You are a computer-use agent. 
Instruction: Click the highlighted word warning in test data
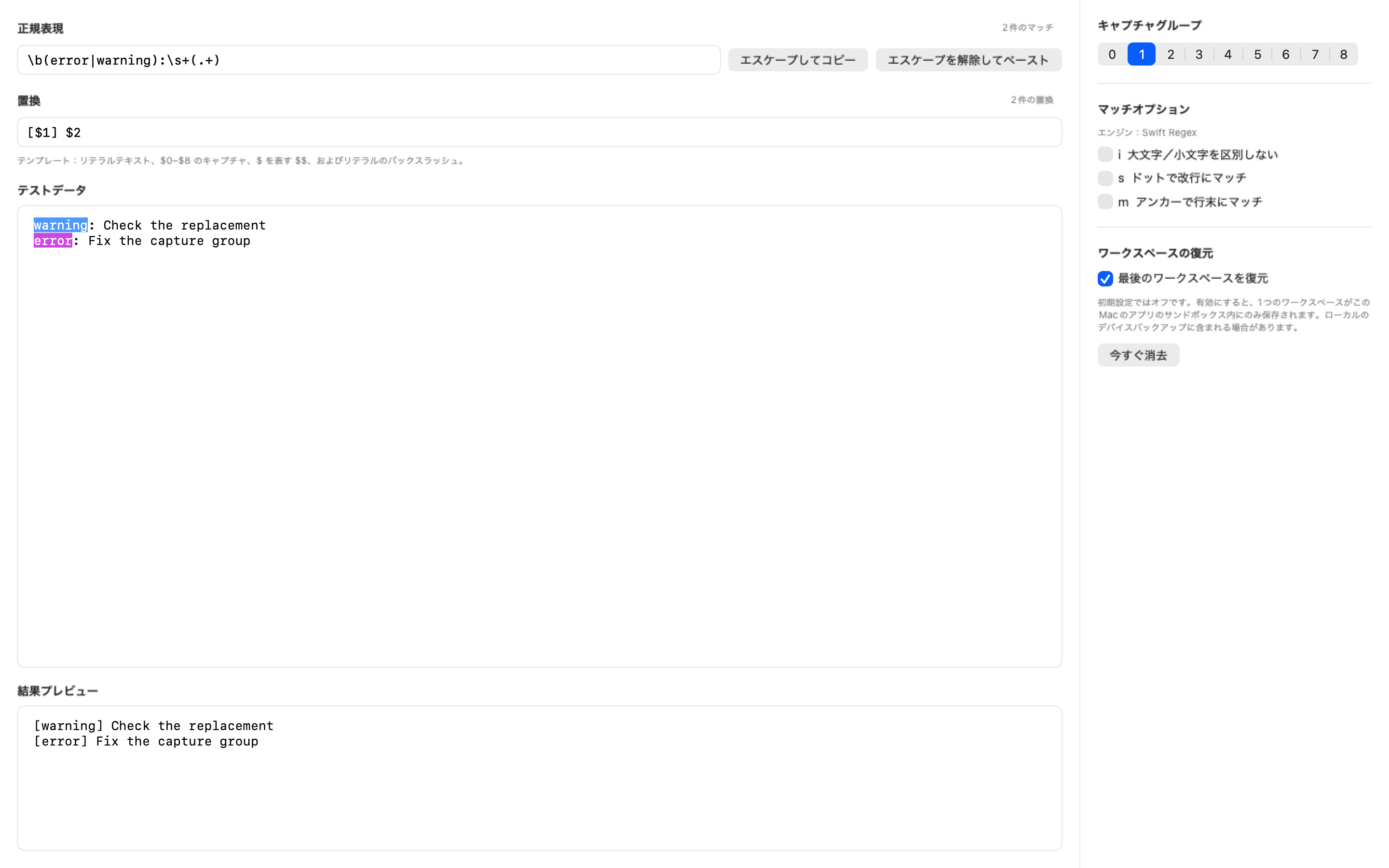point(60,225)
